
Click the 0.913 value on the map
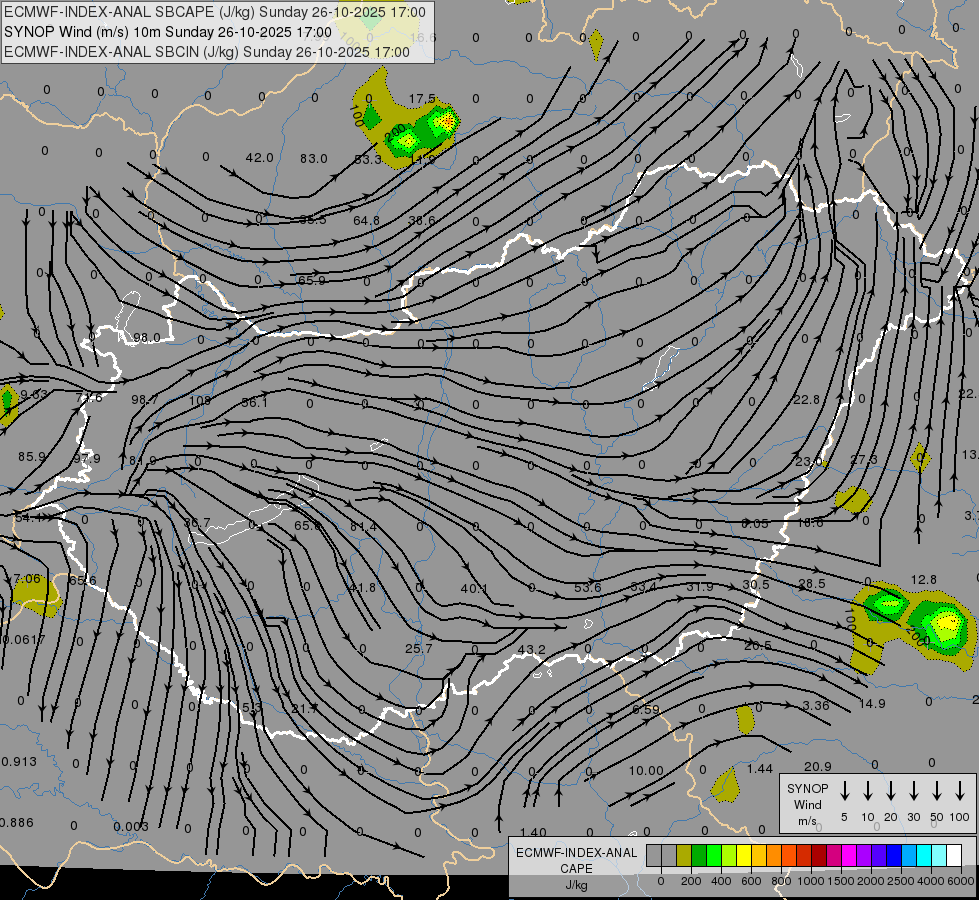coord(19,761)
